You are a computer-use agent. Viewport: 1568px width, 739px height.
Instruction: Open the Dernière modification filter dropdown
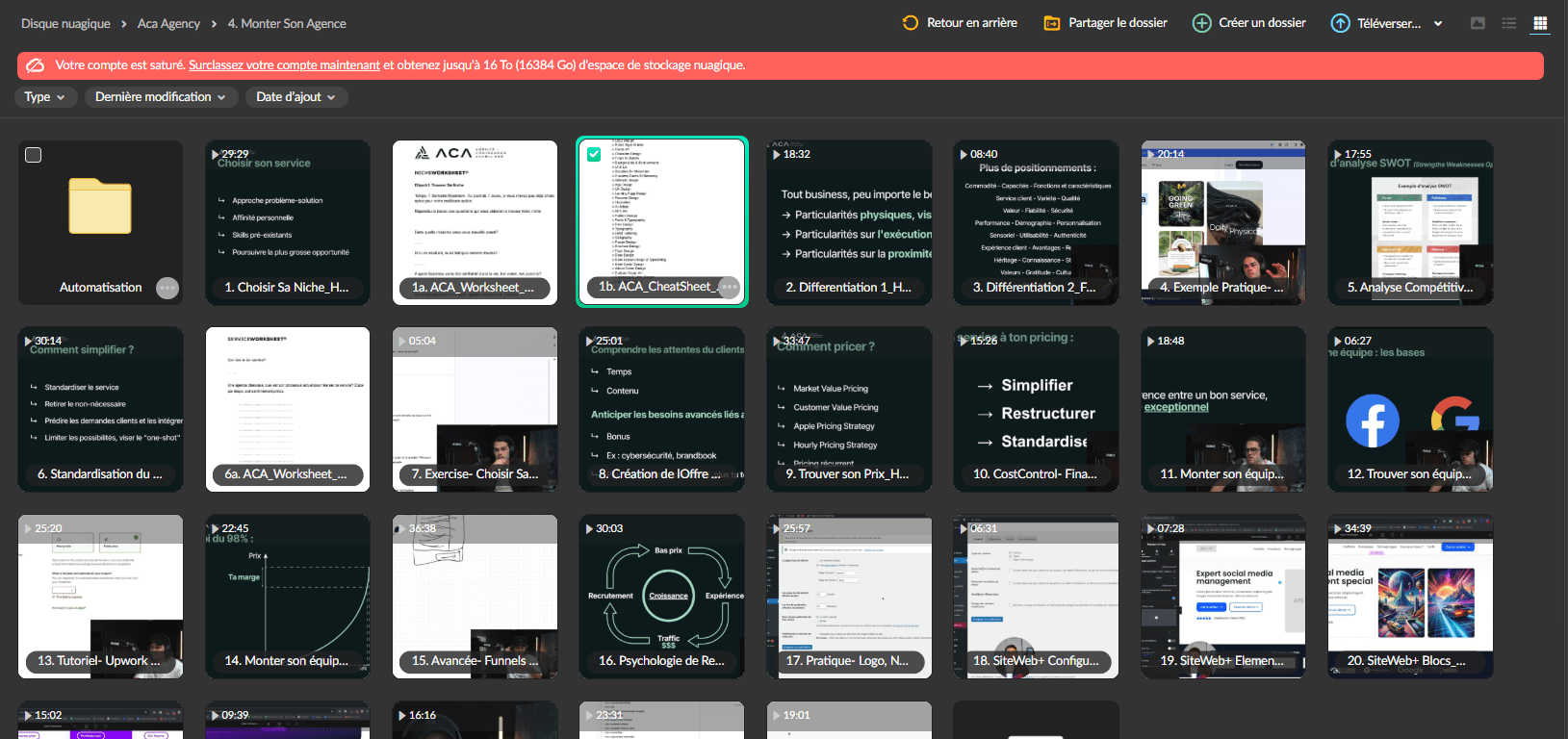(x=160, y=97)
